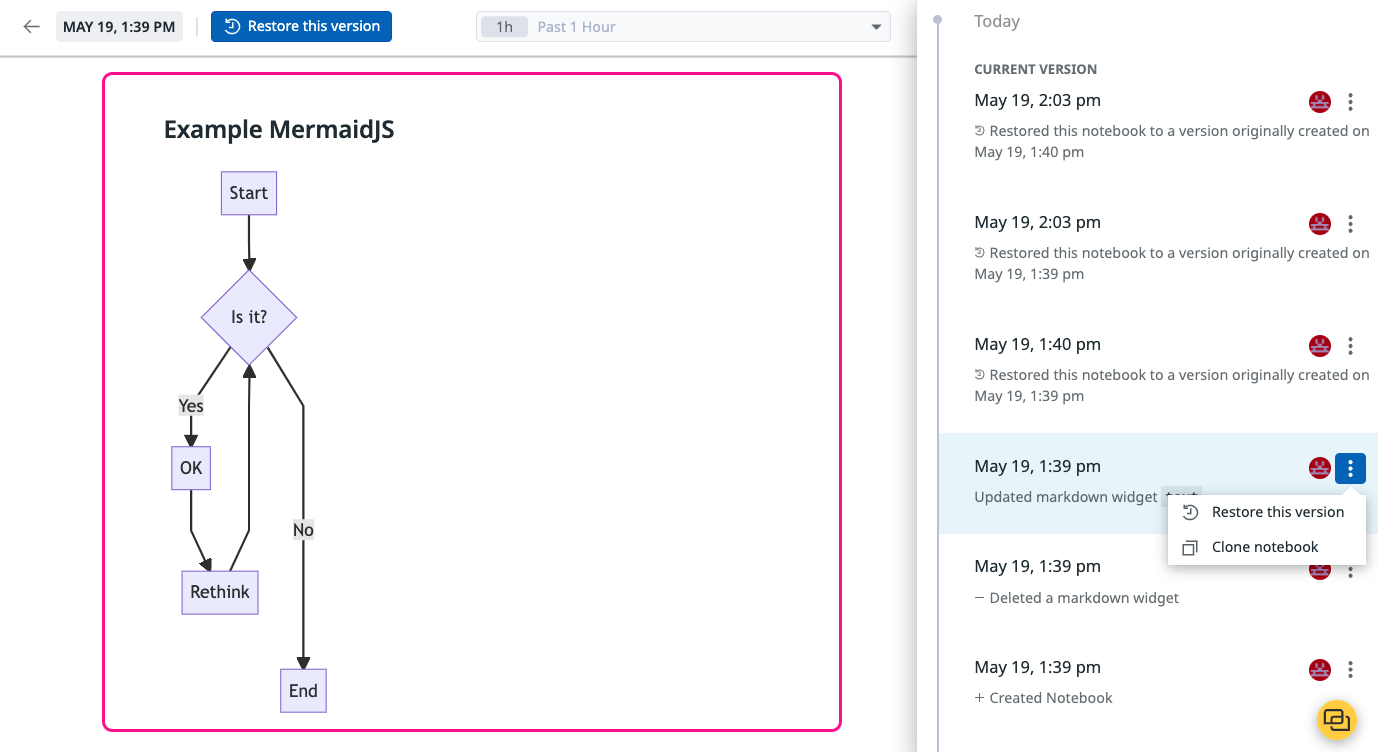The height and width of the screenshot is (752, 1378).
Task: Click user avatar on current version entry
Action: (1320, 101)
